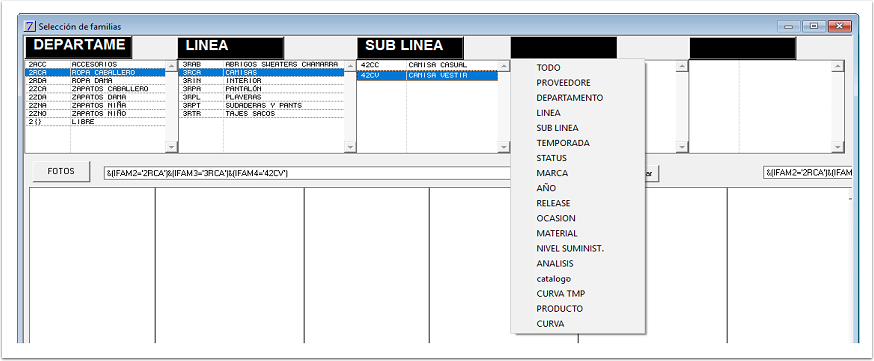Choose TEMPORADA from the context menu
This screenshot has height=361, width=874.
pos(578,143)
